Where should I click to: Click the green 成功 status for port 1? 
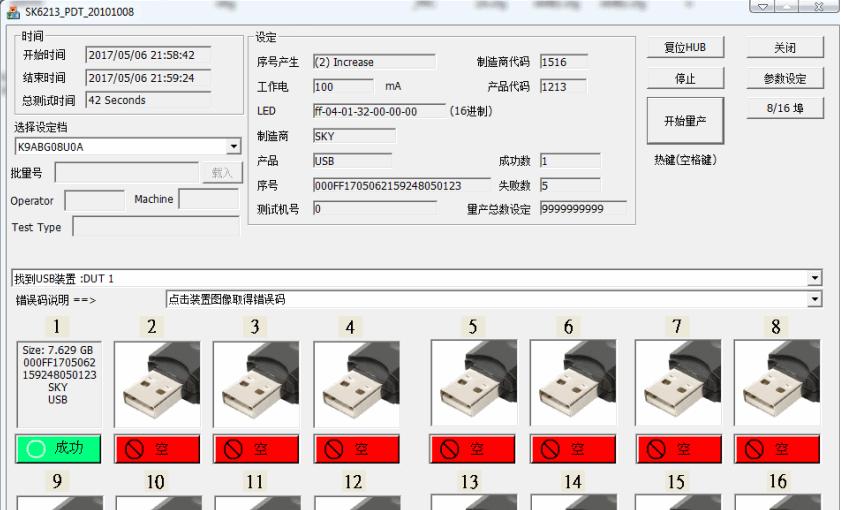tap(57, 450)
